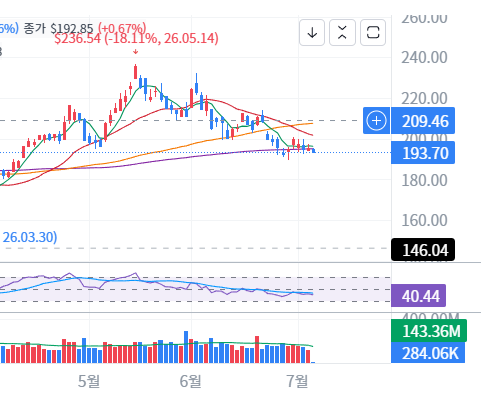
Task: Click the 146.04 black price label
Action: tap(423, 250)
